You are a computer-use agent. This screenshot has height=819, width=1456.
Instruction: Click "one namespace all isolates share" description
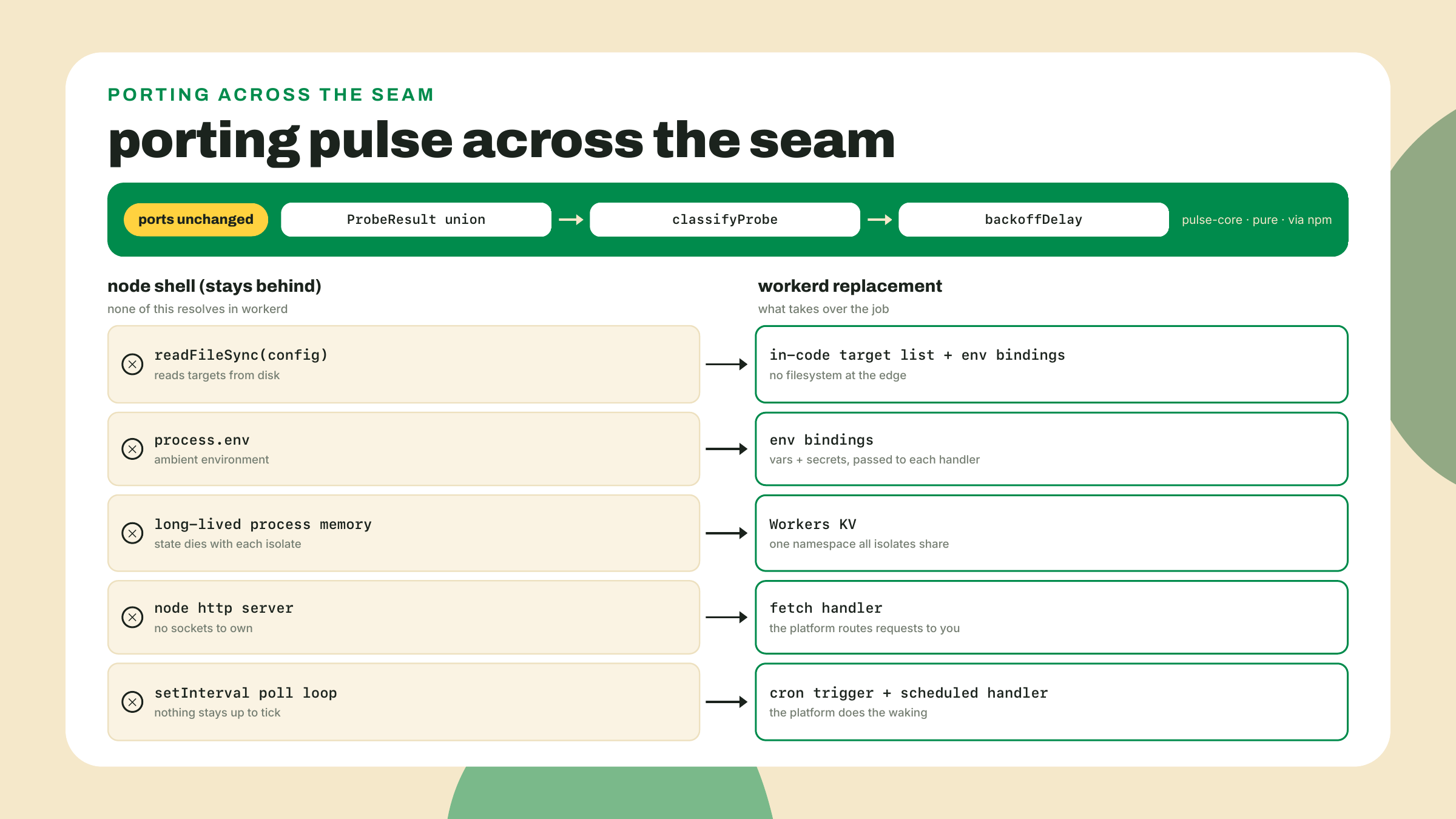(859, 544)
